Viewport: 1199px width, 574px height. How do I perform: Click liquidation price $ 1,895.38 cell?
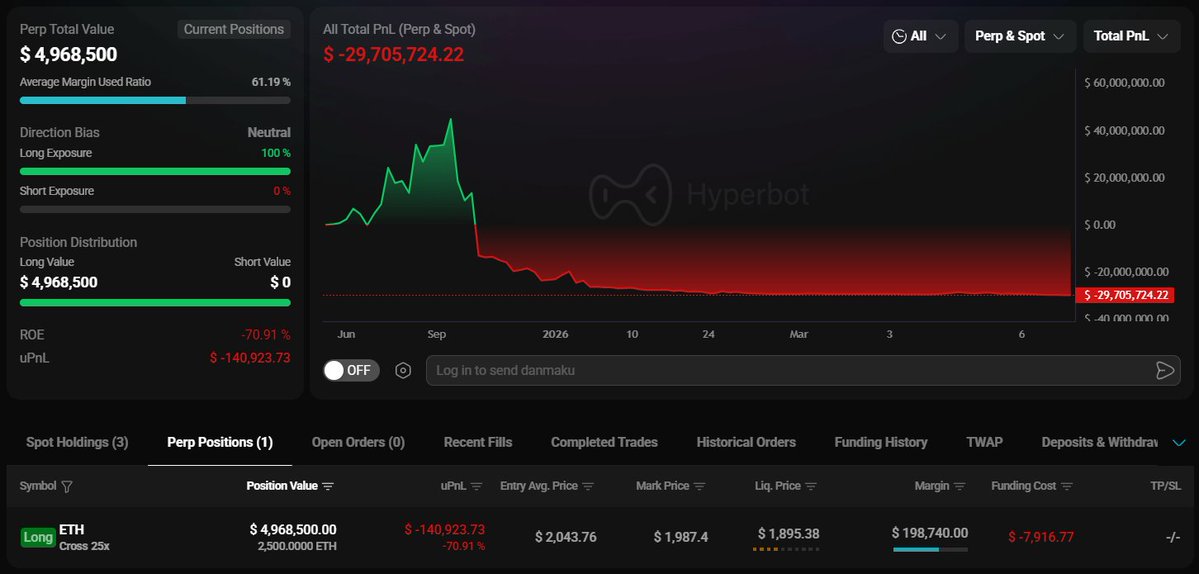click(x=788, y=533)
